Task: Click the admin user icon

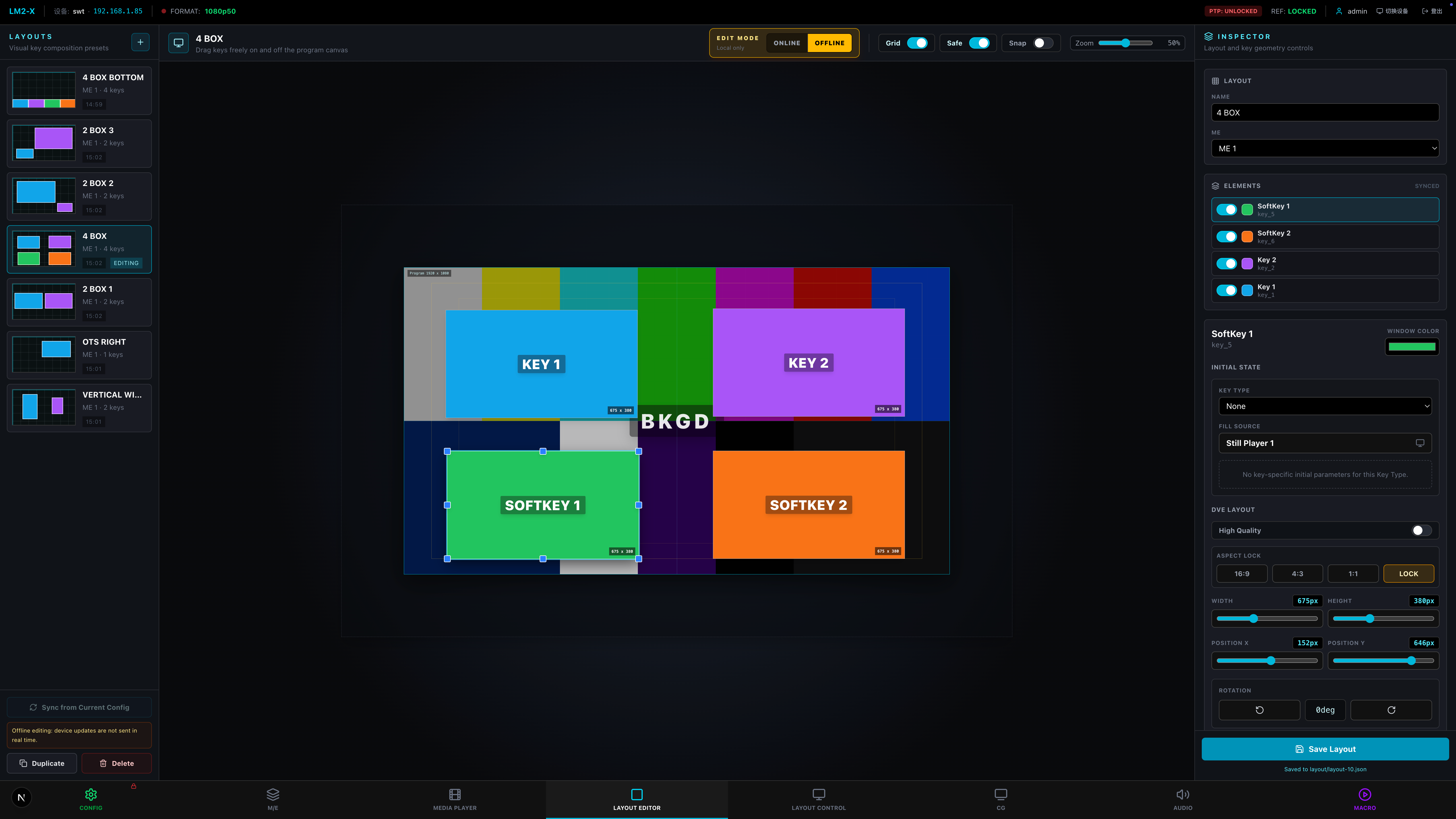Action: pos(1339,11)
